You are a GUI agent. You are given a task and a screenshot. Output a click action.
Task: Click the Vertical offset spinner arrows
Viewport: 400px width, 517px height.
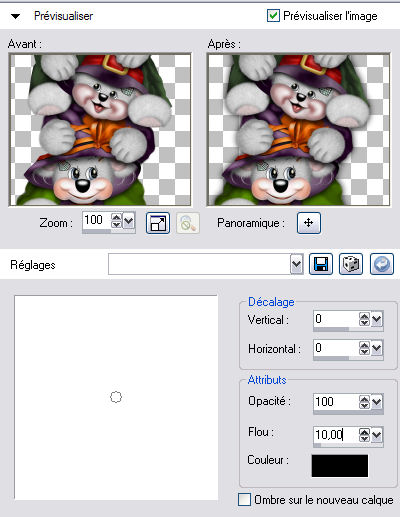364,319
